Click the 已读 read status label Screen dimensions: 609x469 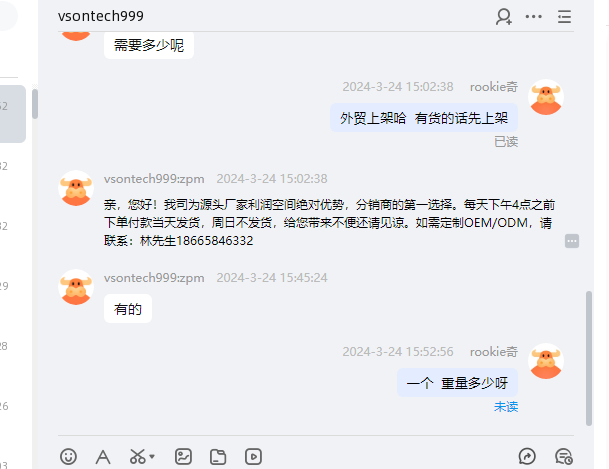tap(506, 142)
